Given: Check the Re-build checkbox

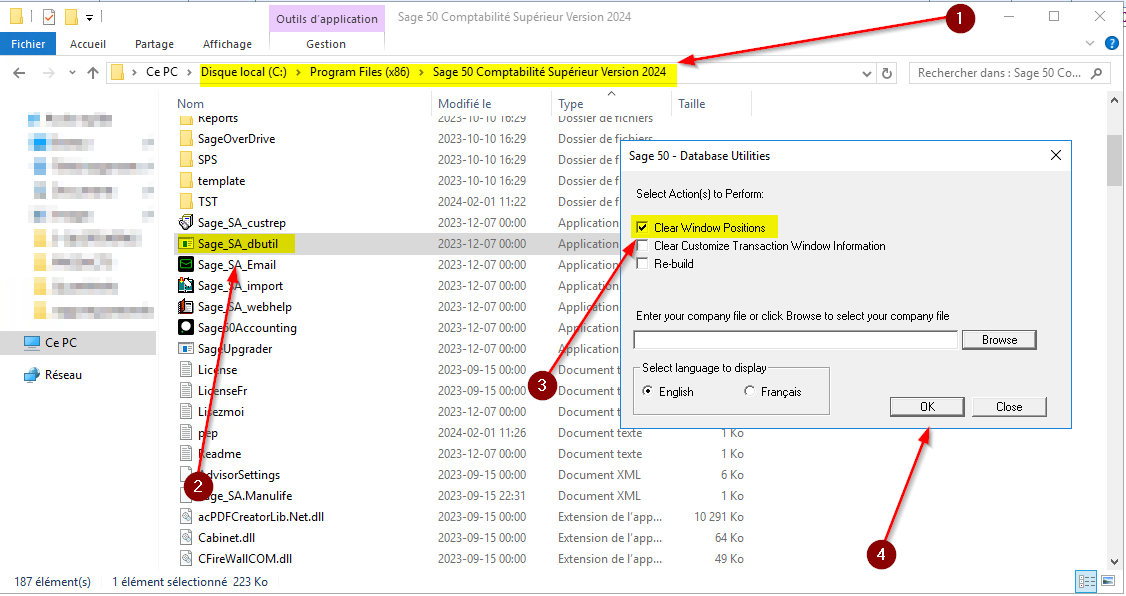Looking at the screenshot, I should (642, 264).
